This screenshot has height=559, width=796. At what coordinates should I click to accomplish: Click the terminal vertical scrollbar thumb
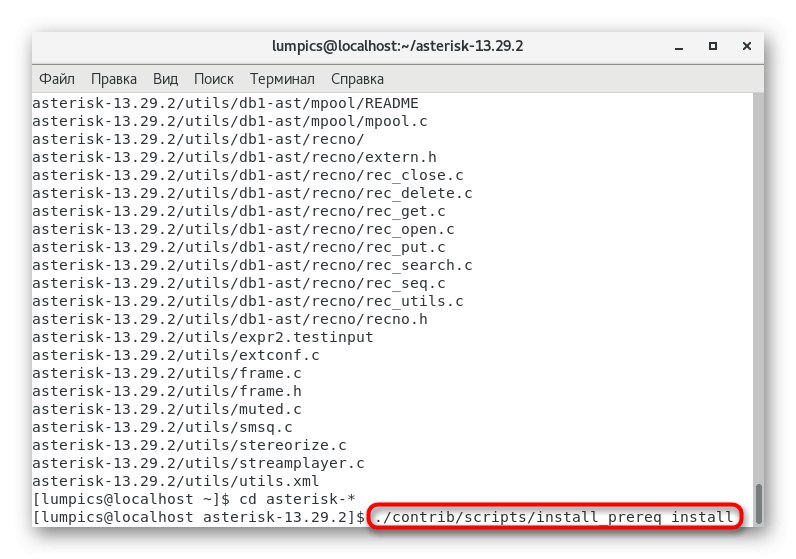pos(759,503)
